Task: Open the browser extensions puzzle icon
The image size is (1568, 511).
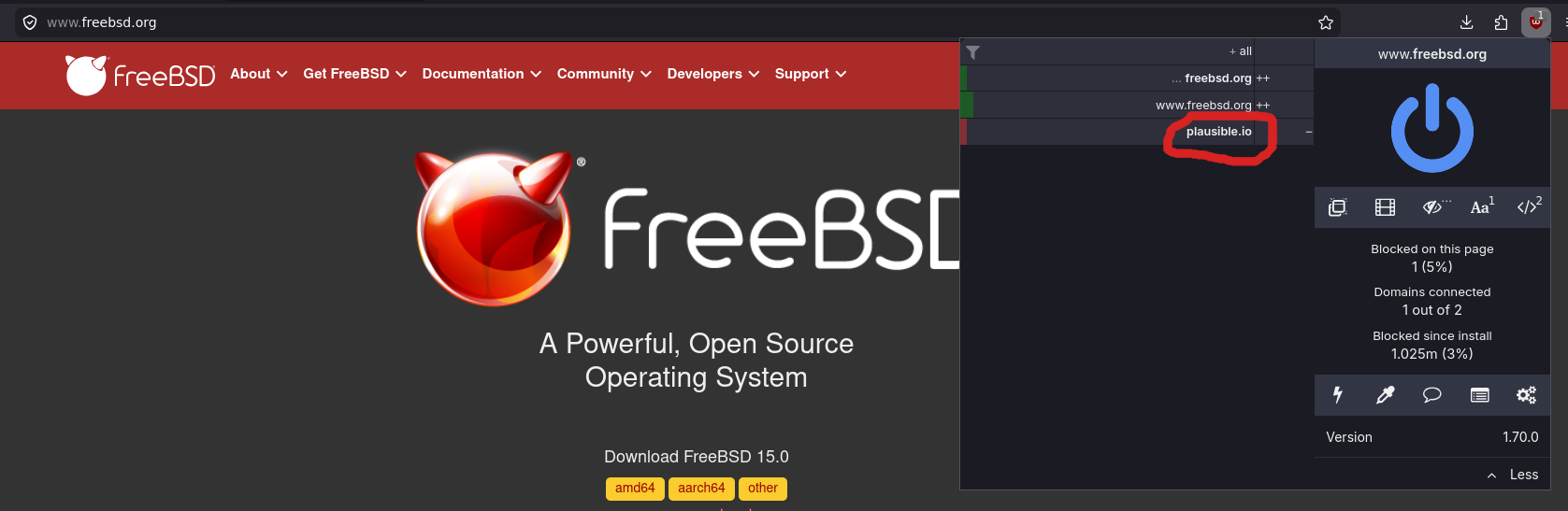Action: coord(1501,22)
